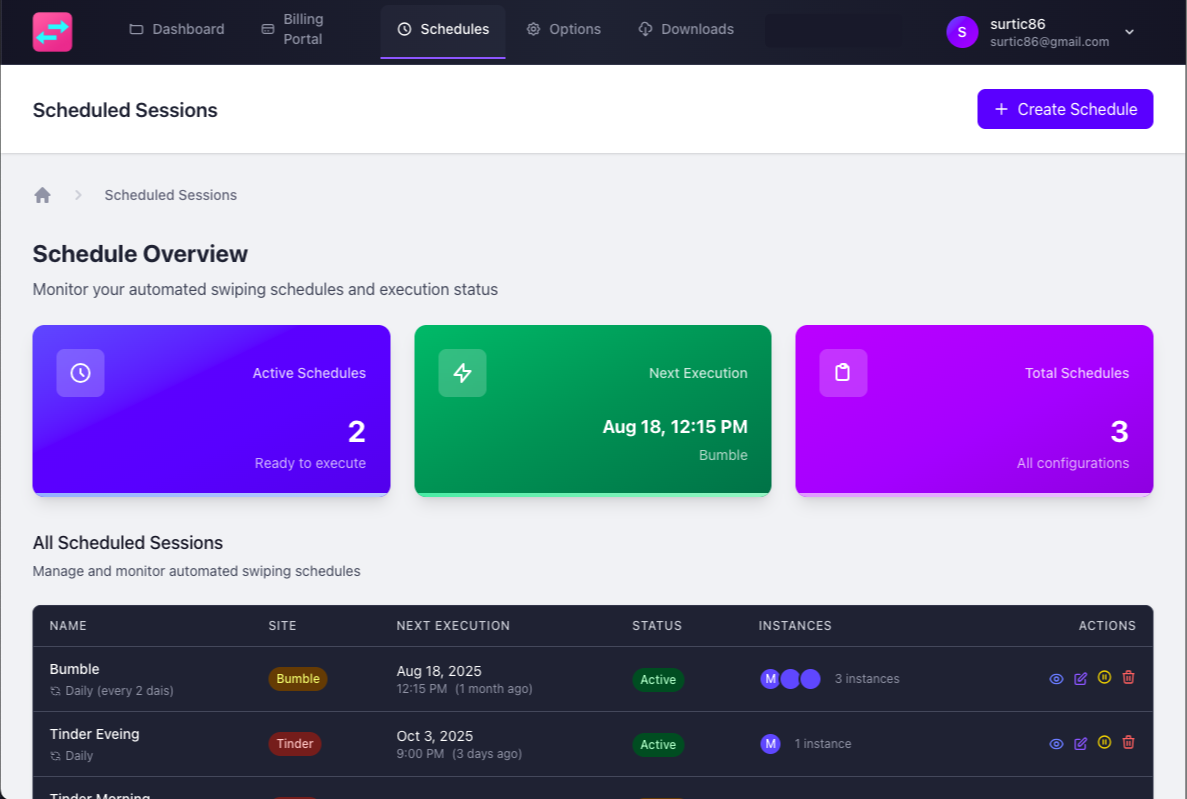Delete the Tinder Eveing schedule
Viewport: 1187px width, 799px height.
[x=1128, y=743]
